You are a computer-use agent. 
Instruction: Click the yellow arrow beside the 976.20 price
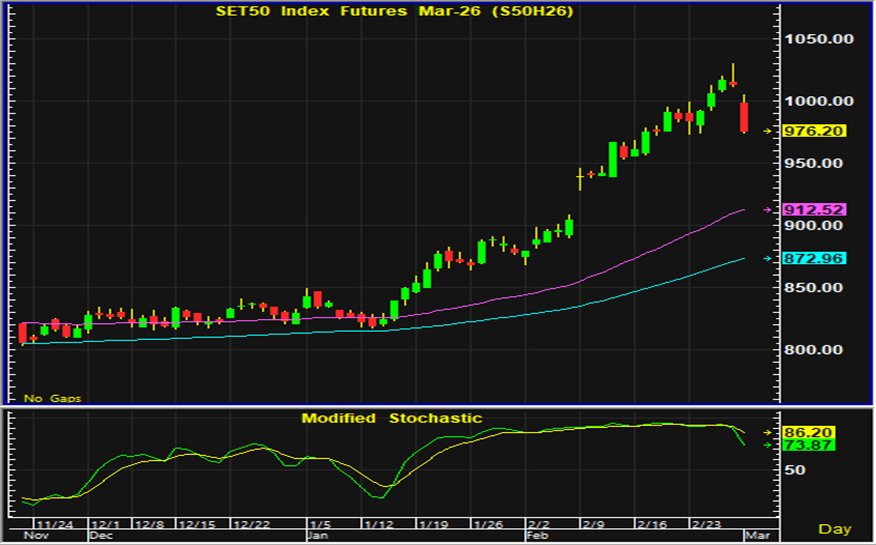coord(768,131)
